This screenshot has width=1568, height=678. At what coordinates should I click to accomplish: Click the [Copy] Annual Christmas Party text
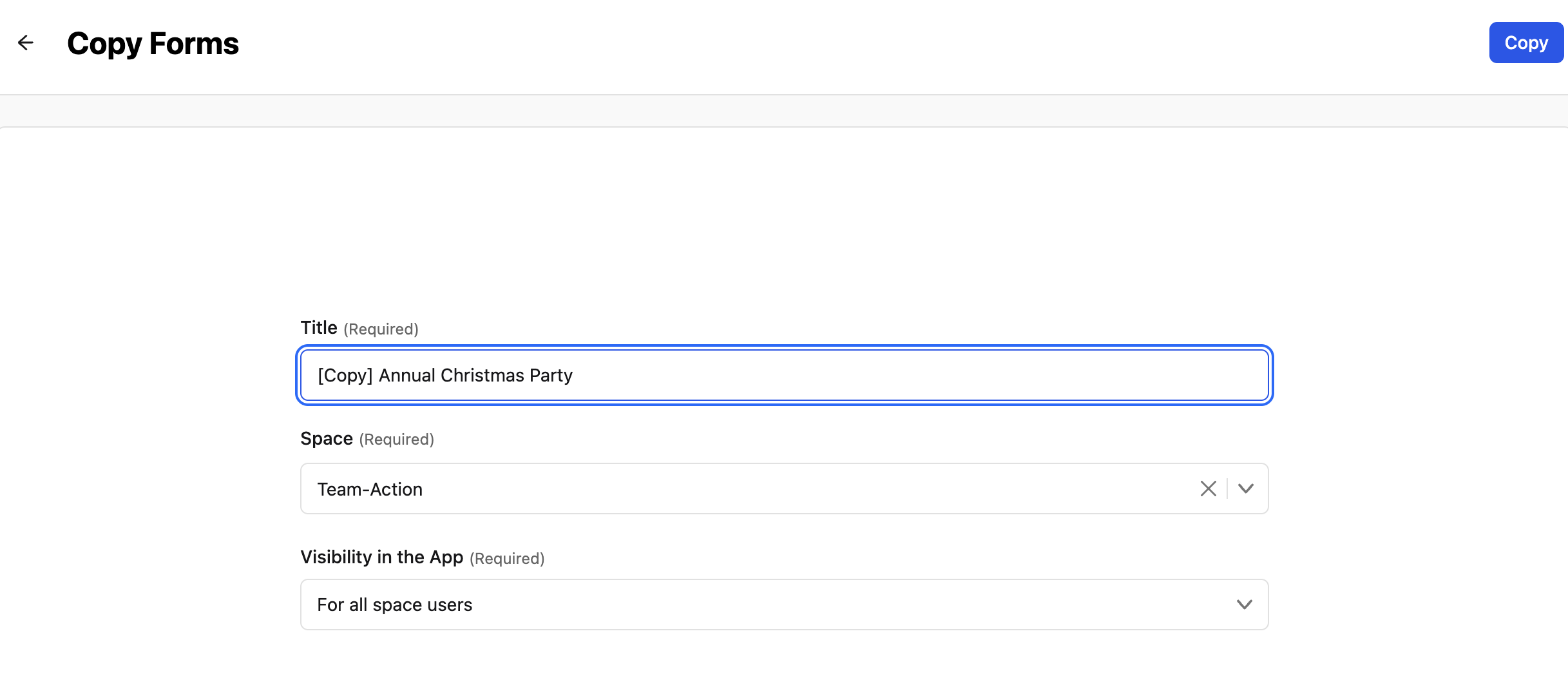(445, 375)
